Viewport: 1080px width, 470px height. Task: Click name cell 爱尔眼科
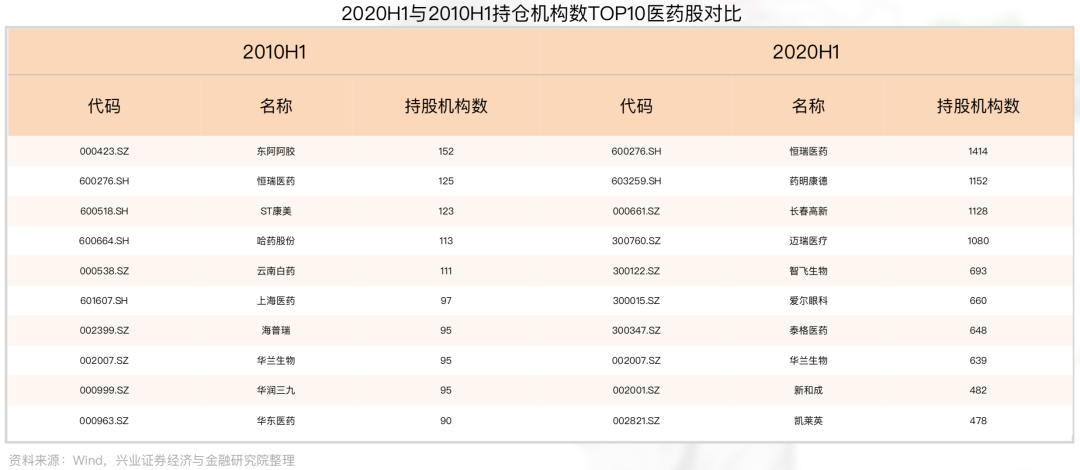[807, 301]
